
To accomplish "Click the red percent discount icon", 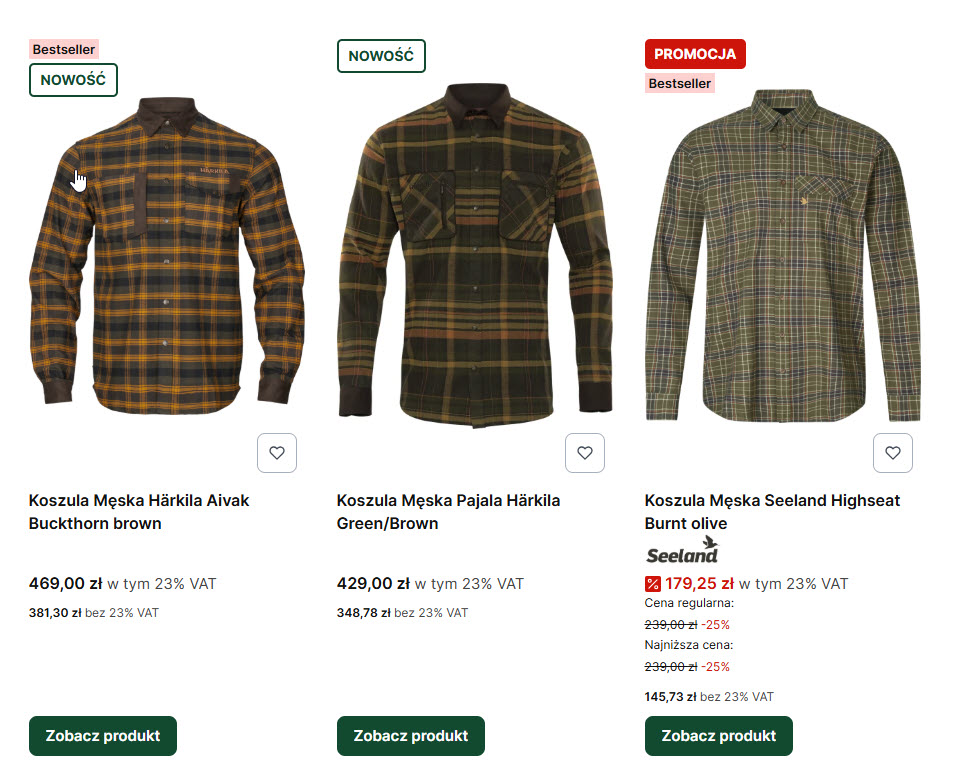I will 653,583.
